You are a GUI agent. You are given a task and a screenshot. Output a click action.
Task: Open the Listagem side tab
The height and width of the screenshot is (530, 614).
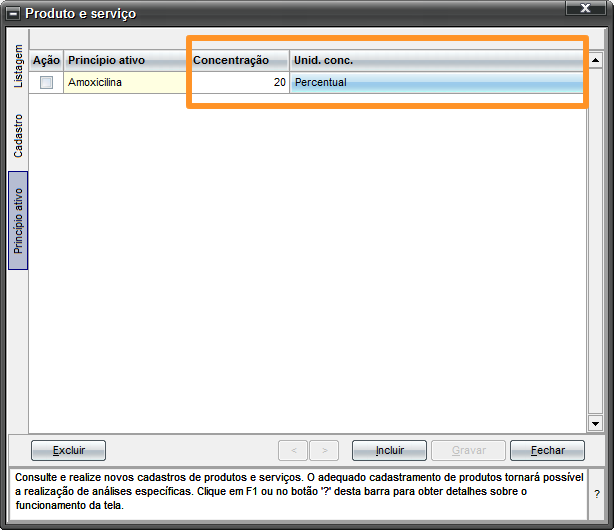pos(18,66)
